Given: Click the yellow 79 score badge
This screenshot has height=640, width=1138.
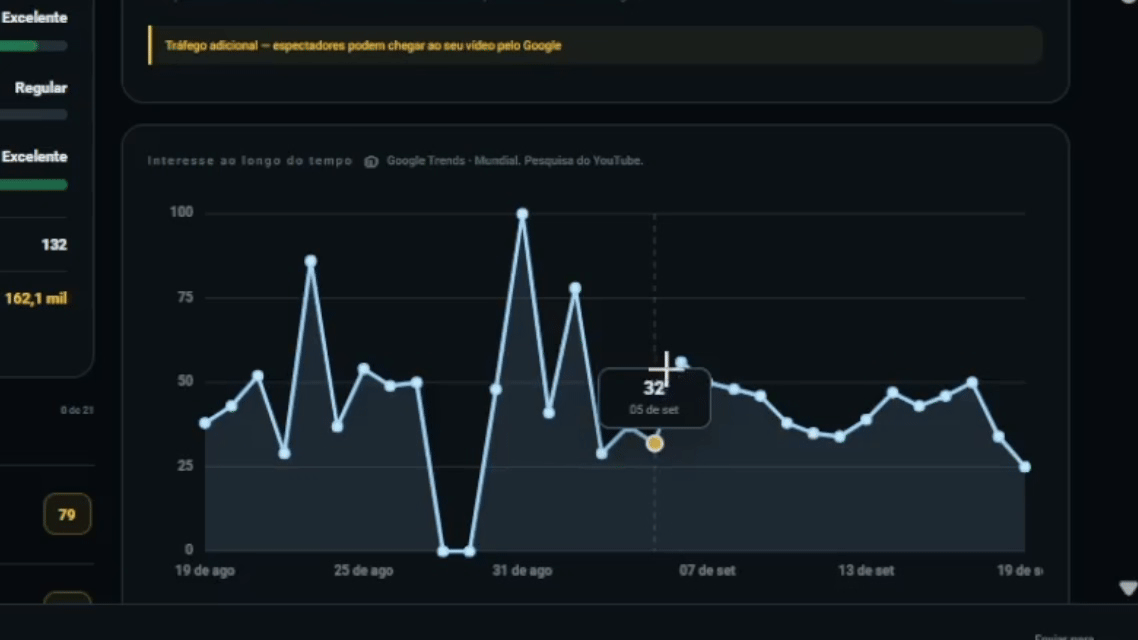Looking at the screenshot, I should (x=67, y=514).
